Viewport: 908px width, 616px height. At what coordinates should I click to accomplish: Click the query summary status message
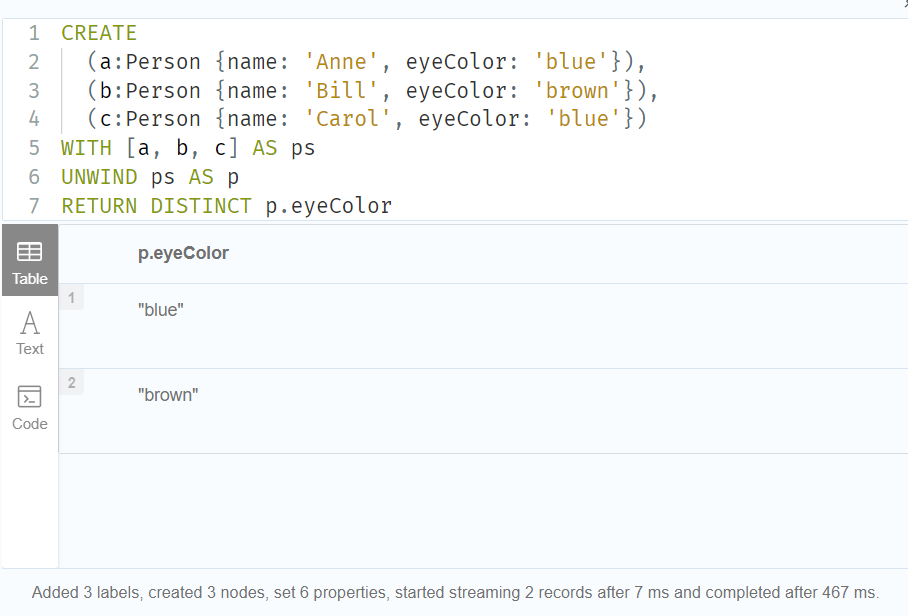click(x=455, y=592)
